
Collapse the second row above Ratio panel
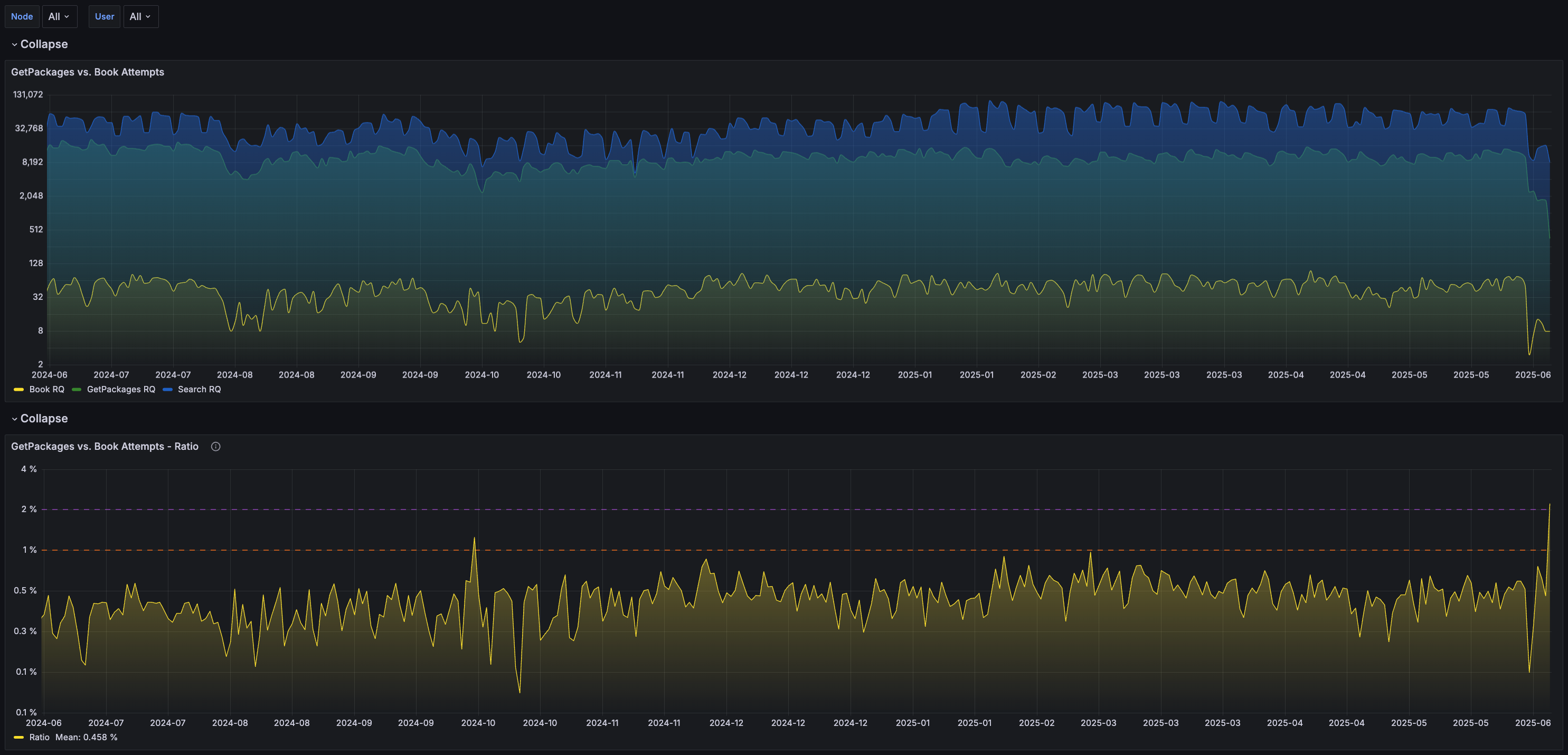[40, 418]
